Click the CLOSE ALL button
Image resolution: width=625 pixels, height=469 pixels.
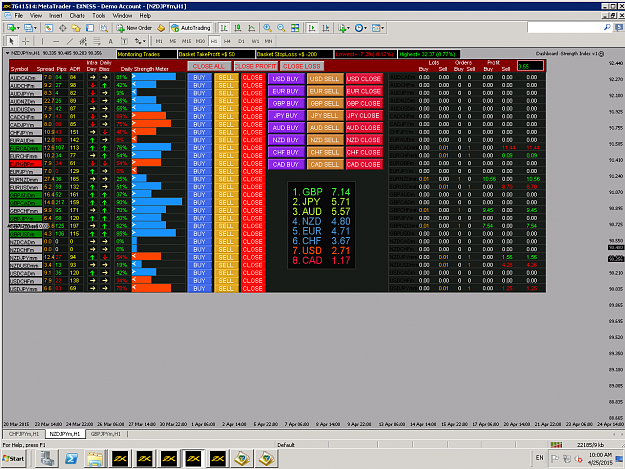point(209,66)
